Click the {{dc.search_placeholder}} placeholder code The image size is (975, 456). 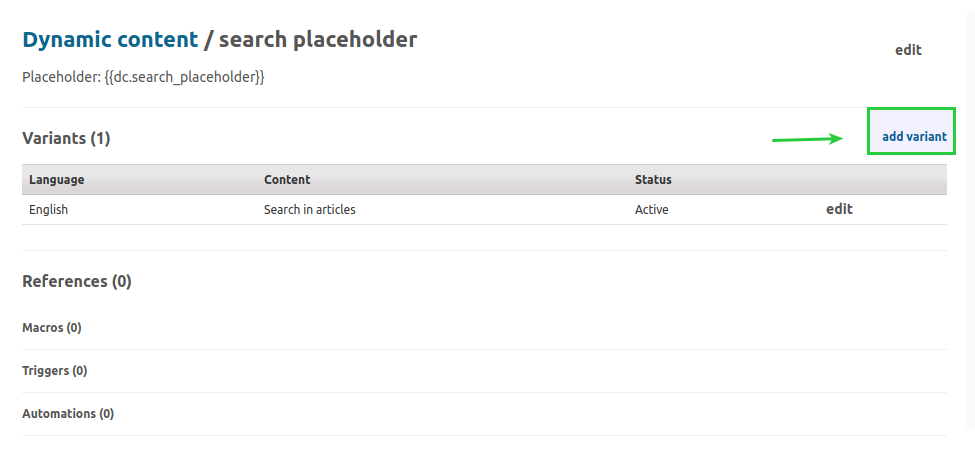[184, 76]
